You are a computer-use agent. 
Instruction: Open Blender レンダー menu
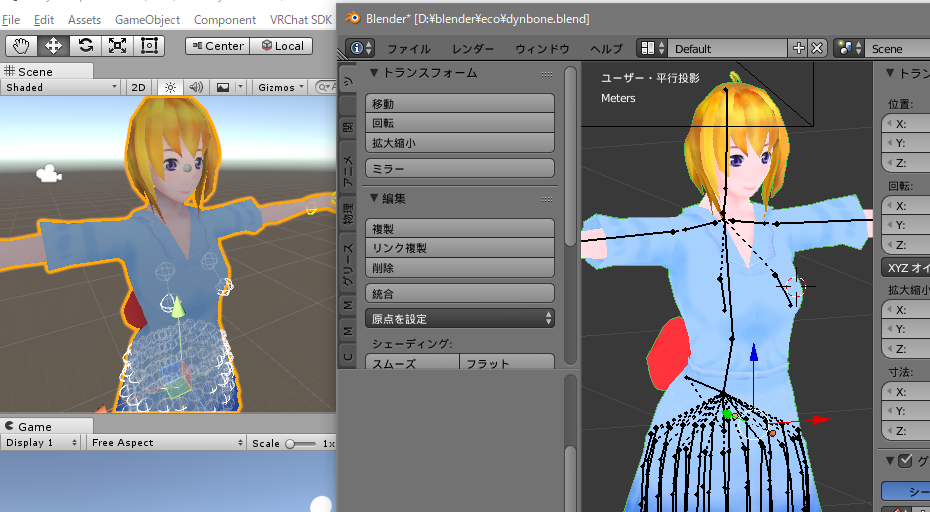coord(473,49)
